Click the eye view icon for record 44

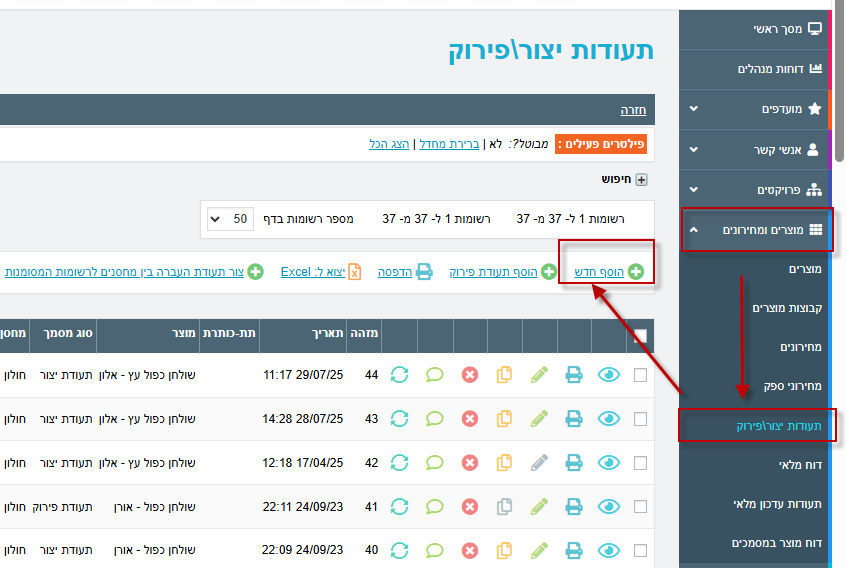(x=609, y=375)
